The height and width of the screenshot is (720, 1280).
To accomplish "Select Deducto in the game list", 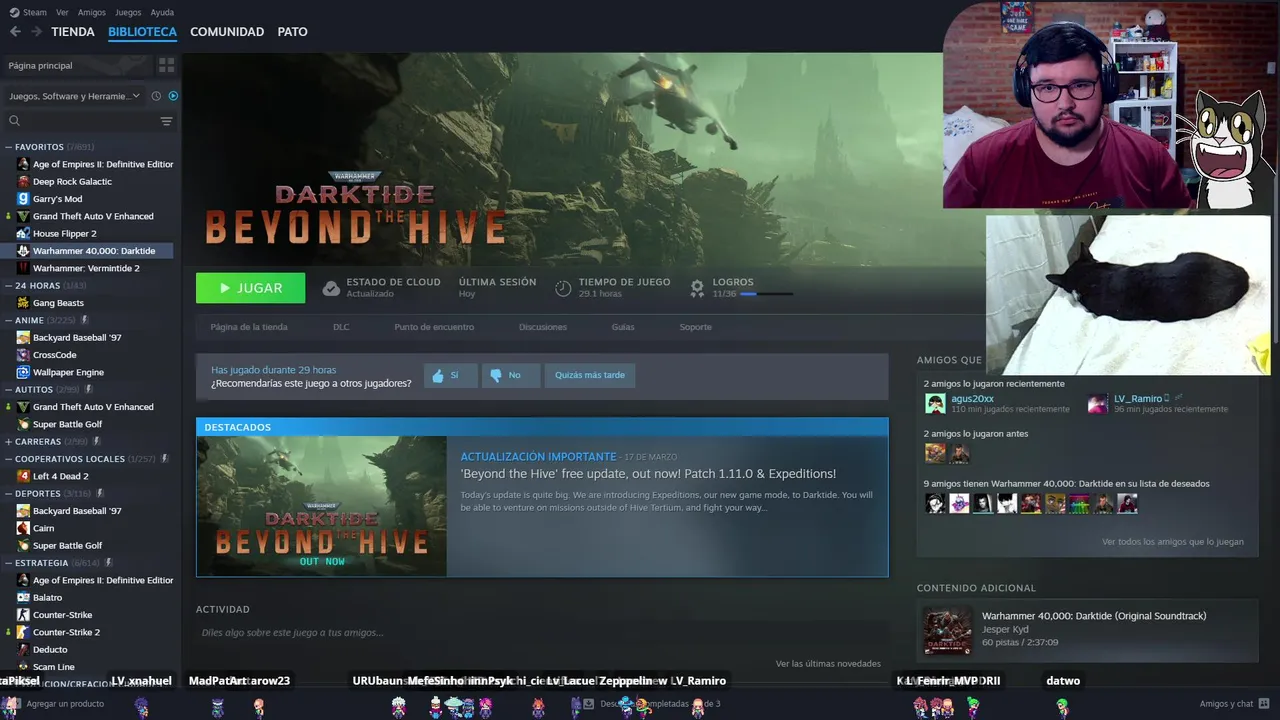I will pos(50,650).
